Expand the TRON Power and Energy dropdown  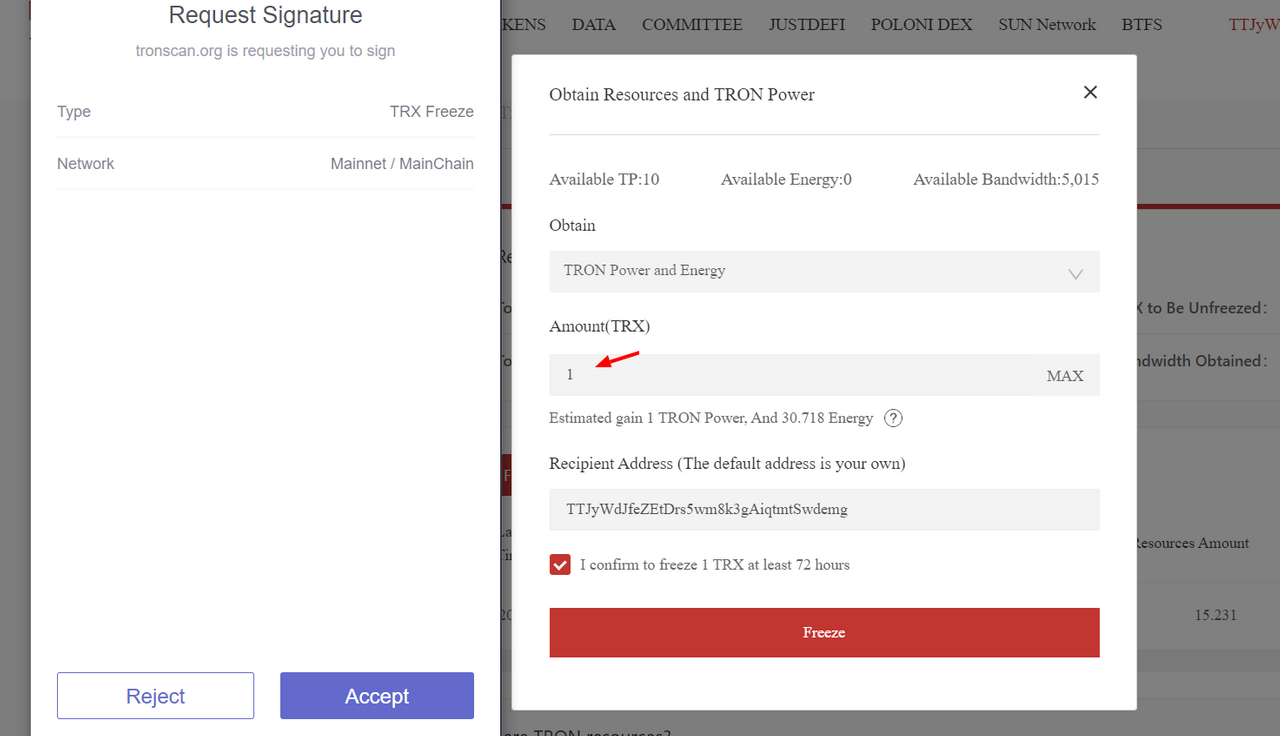coord(824,271)
